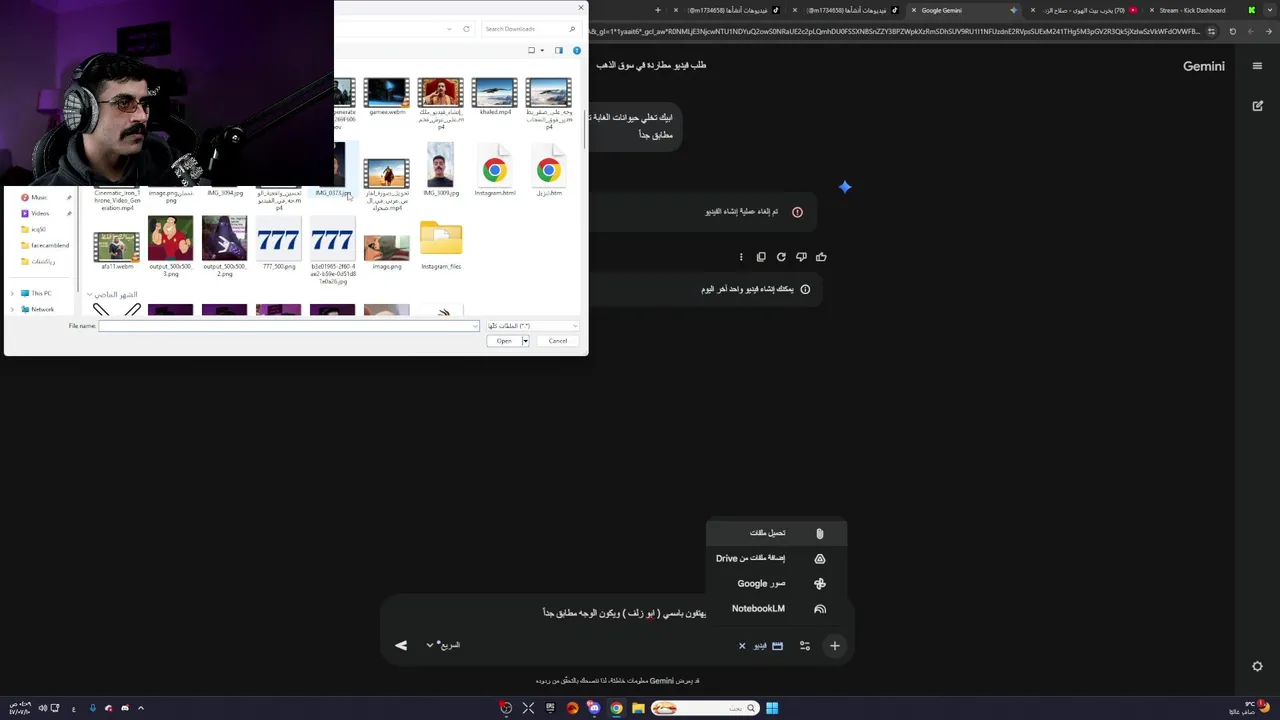Image resolution: width=1280 pixels, height=720 pixels.
Task: Collapse the last month file group header
Action: coord(89,295)
